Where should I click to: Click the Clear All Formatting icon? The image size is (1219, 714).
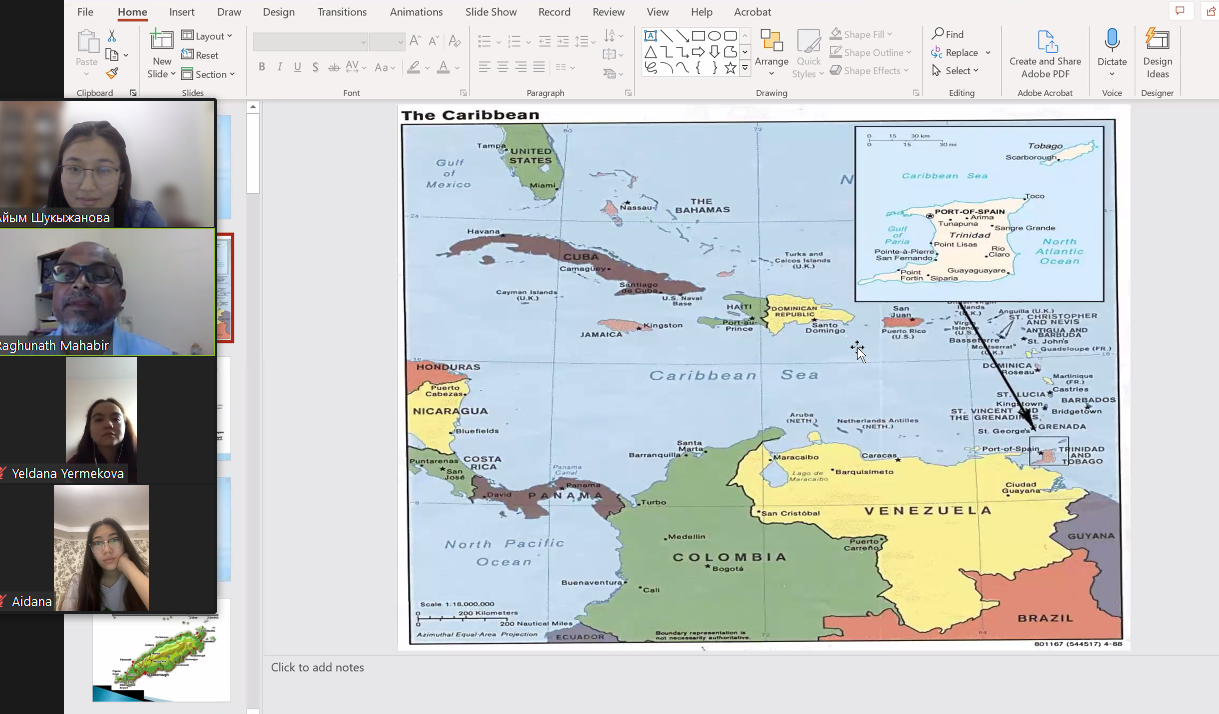455,41
